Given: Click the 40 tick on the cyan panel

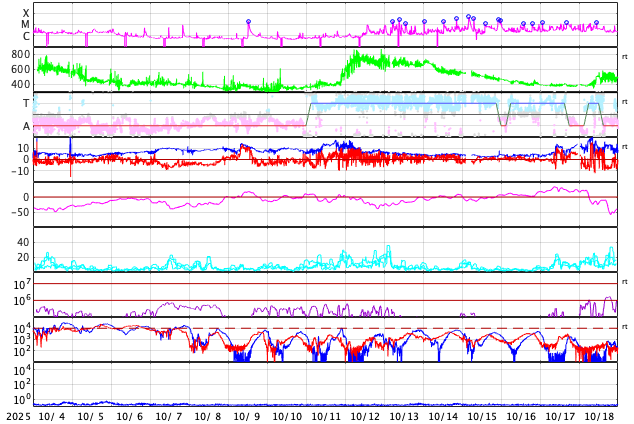Looking at the screenshot, I should point(22,242).
